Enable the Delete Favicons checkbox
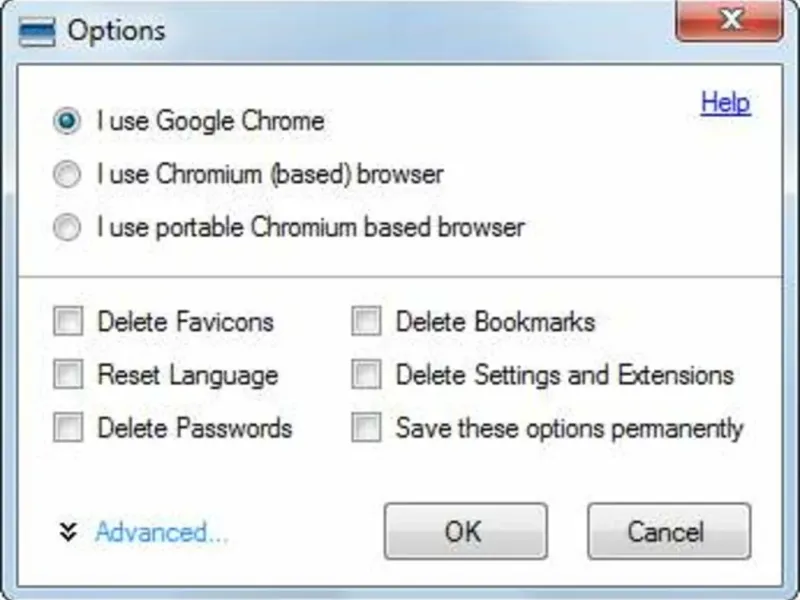 click(x=69, y=322)
